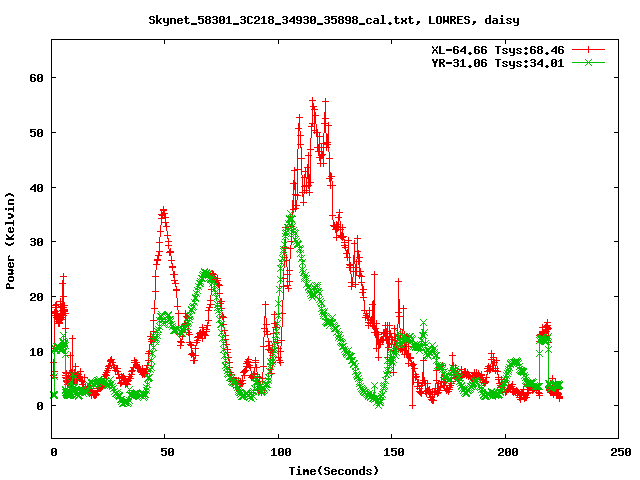Viewport: 640px width, 480px height.
Task: Click the green legend line sample
Action: point(588,63)
